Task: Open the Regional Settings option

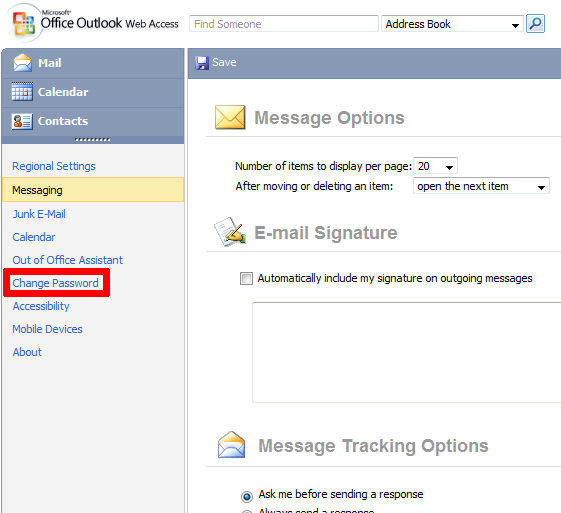Action: [x=54, y=166]
